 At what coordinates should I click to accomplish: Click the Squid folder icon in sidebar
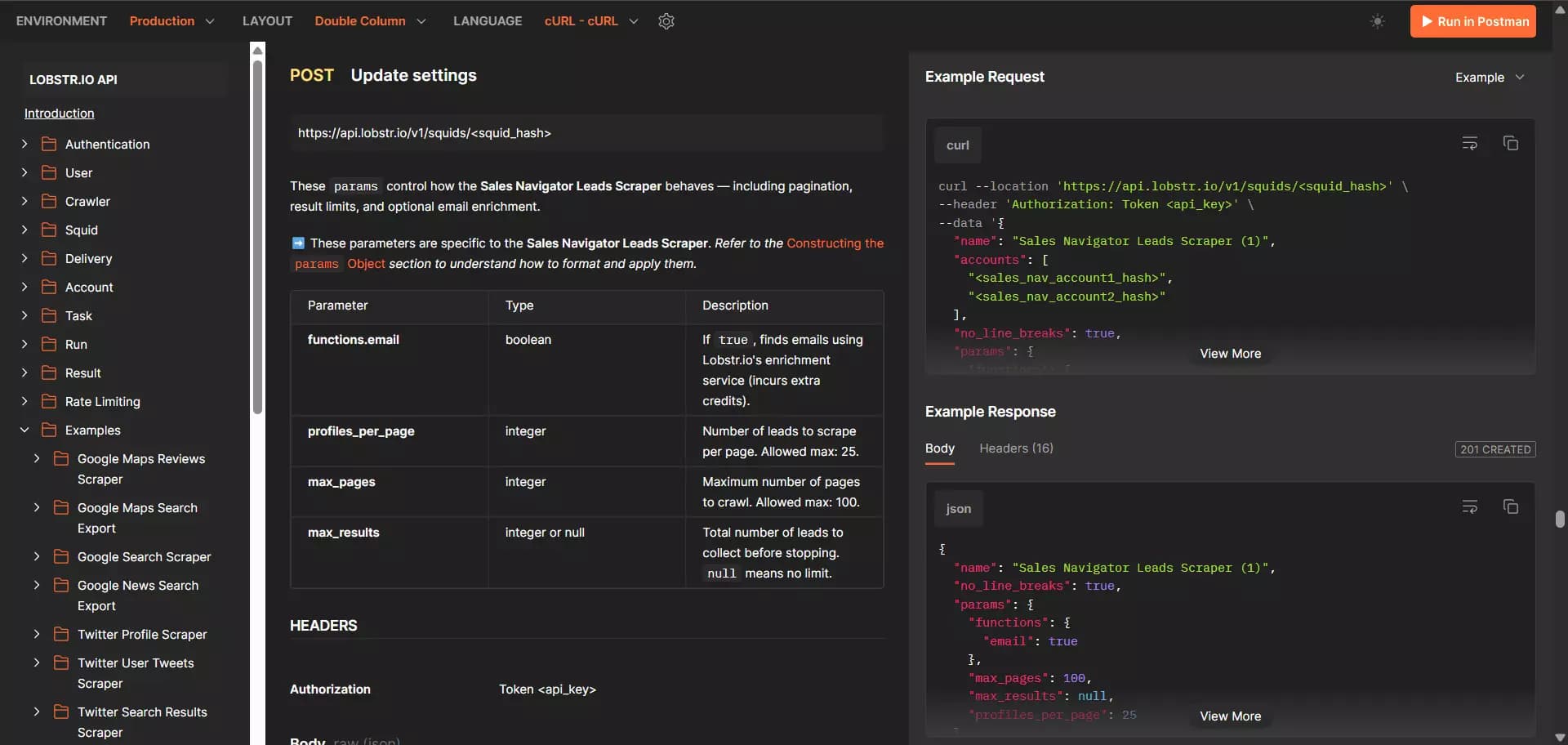(x=49, y=230)
